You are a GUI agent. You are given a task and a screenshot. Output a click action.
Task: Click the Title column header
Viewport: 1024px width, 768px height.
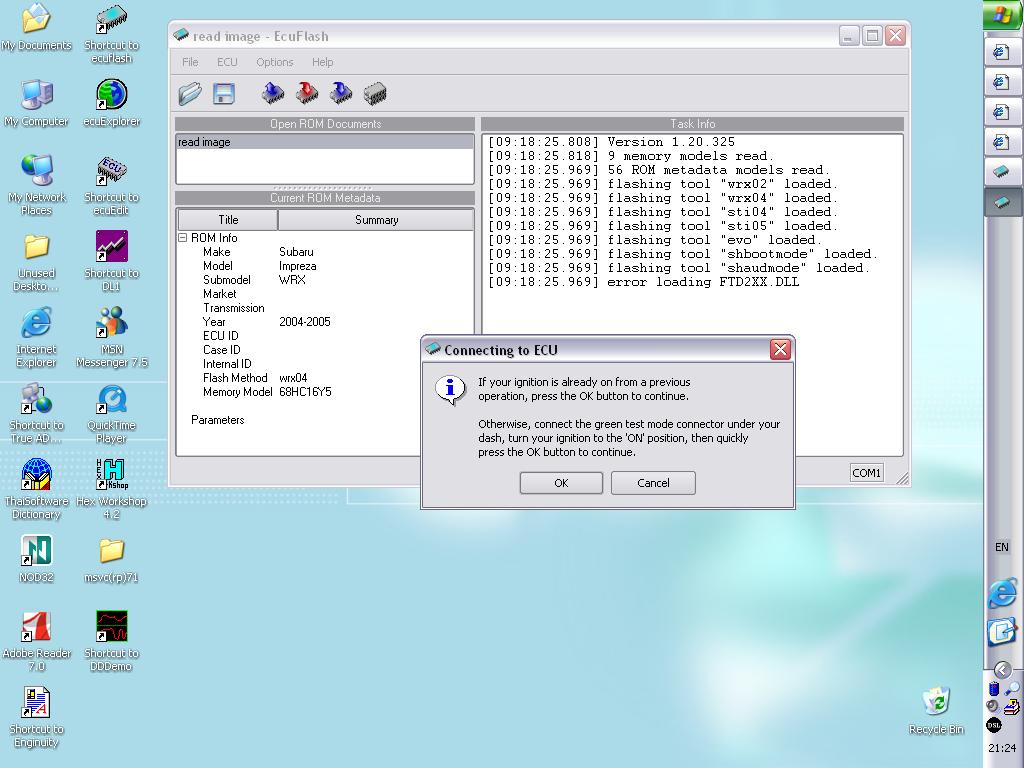coord(228,220)
